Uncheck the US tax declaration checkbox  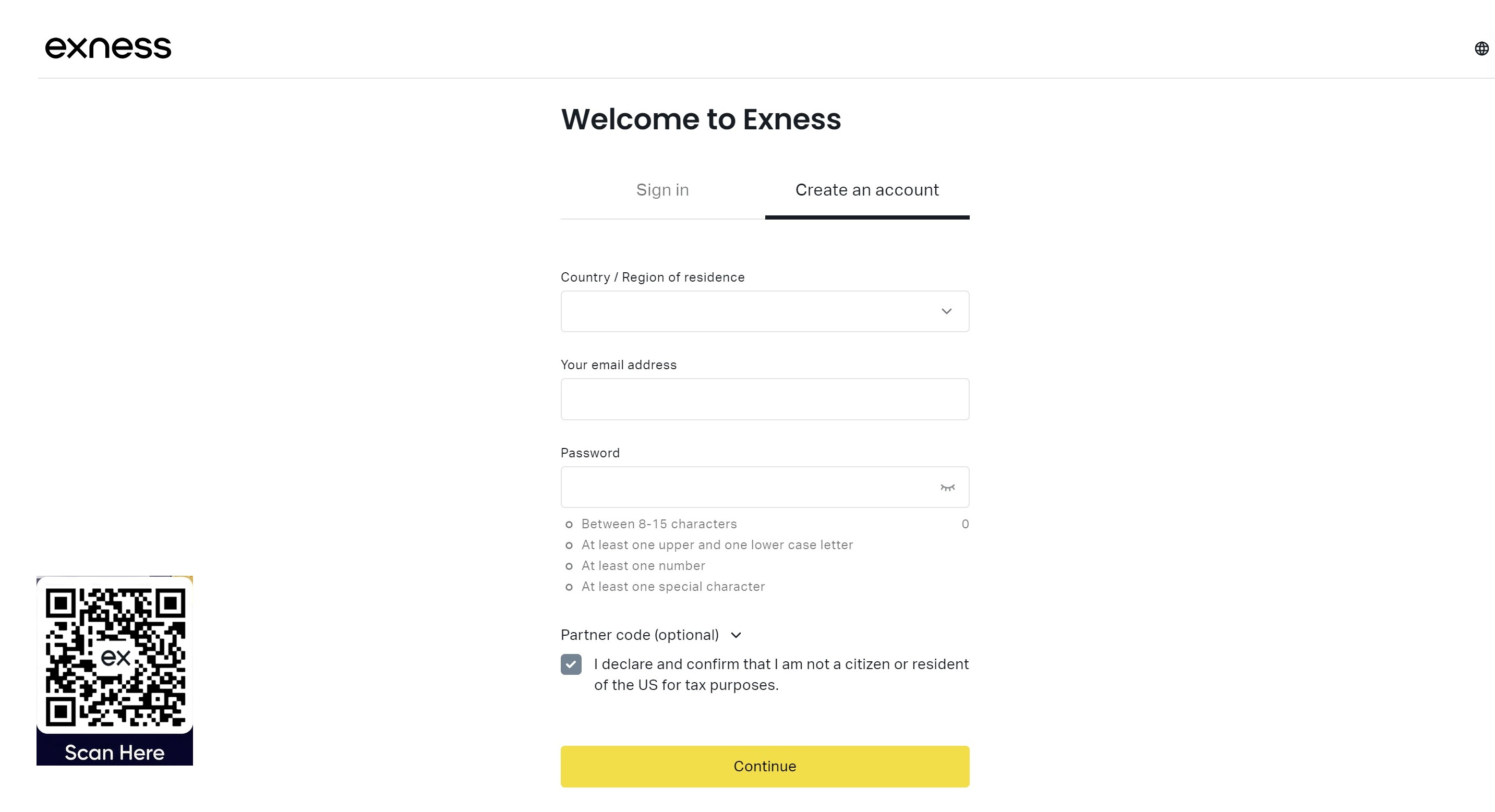[571, 664]
